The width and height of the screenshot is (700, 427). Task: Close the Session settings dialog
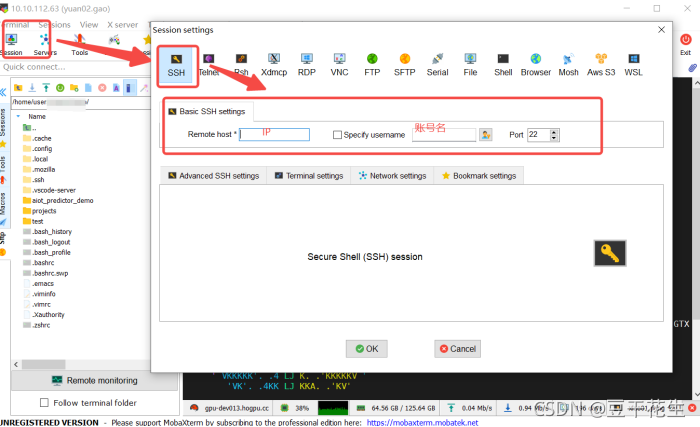coord(661,29)
